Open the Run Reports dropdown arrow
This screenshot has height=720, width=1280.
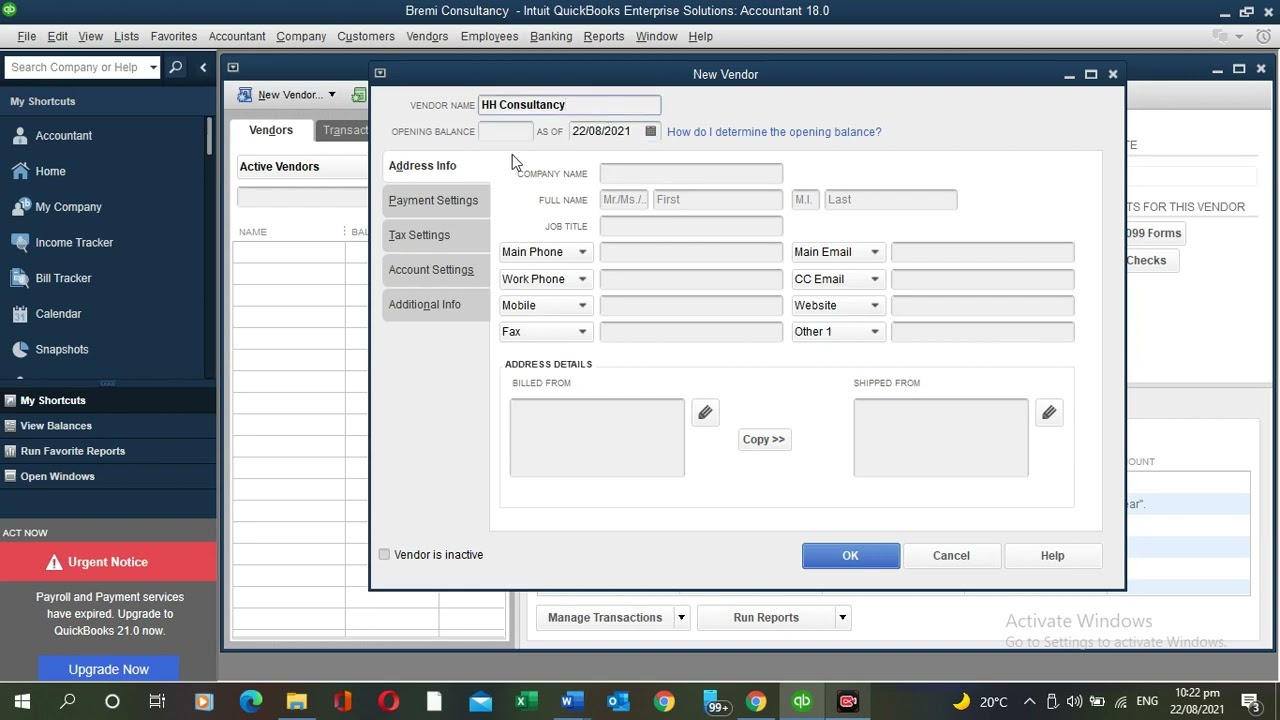pyautogui.click(x=842, y=618)
